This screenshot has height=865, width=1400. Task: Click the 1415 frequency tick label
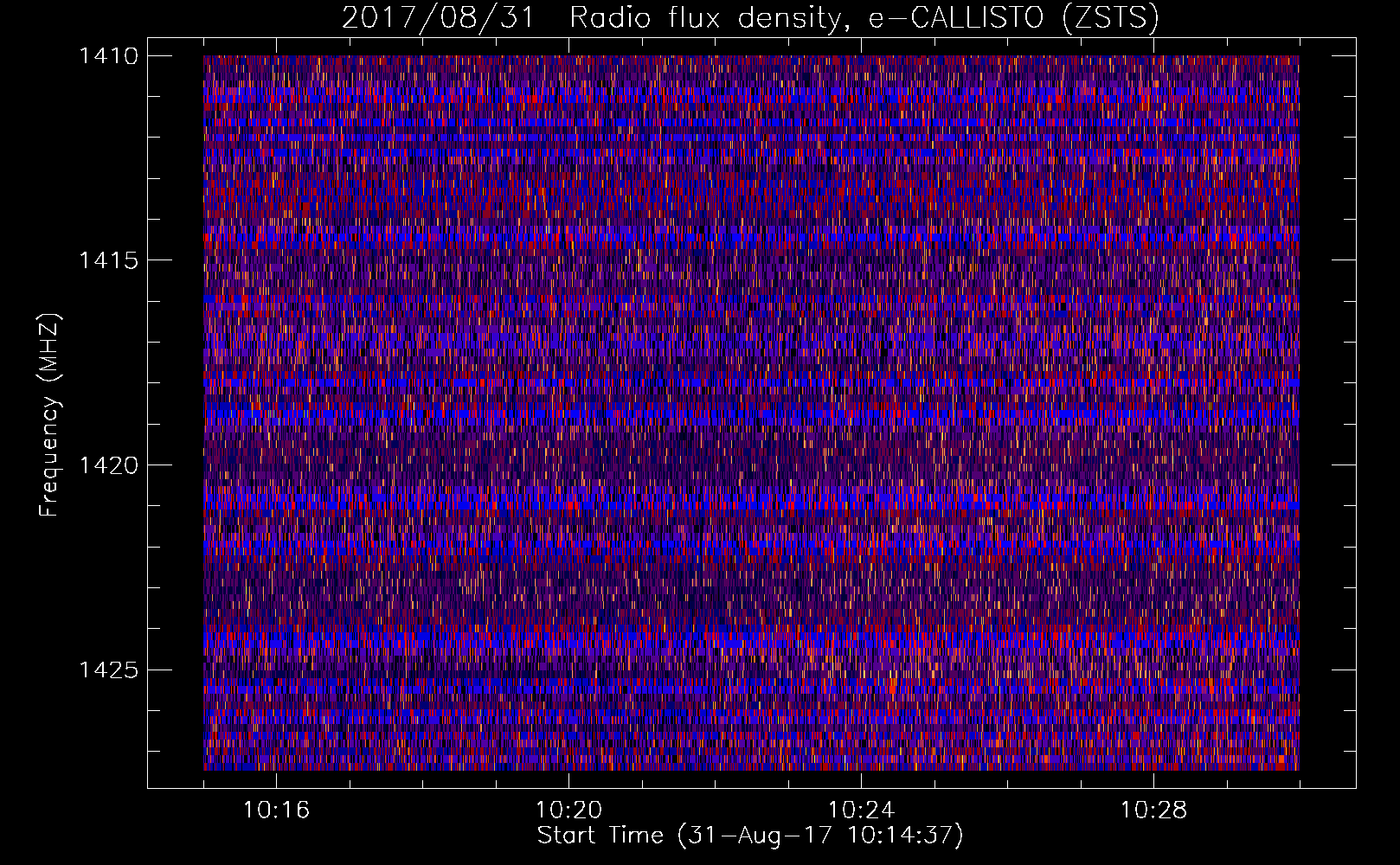108,260
